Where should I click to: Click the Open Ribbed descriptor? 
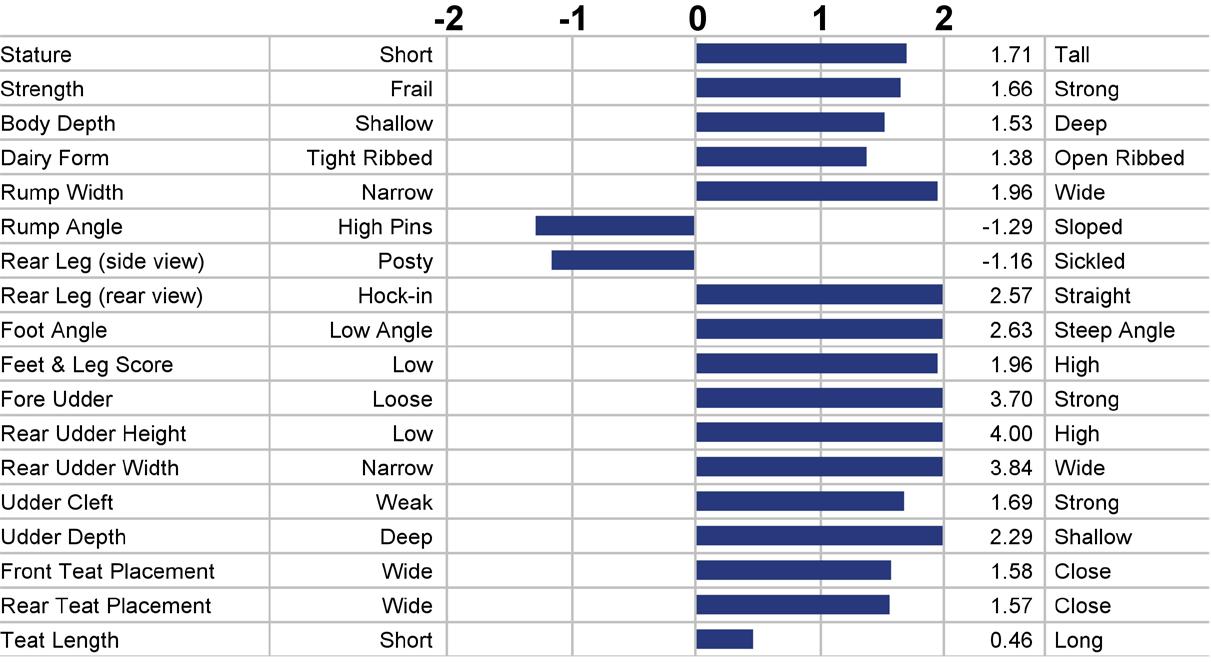coord(1119,158)
